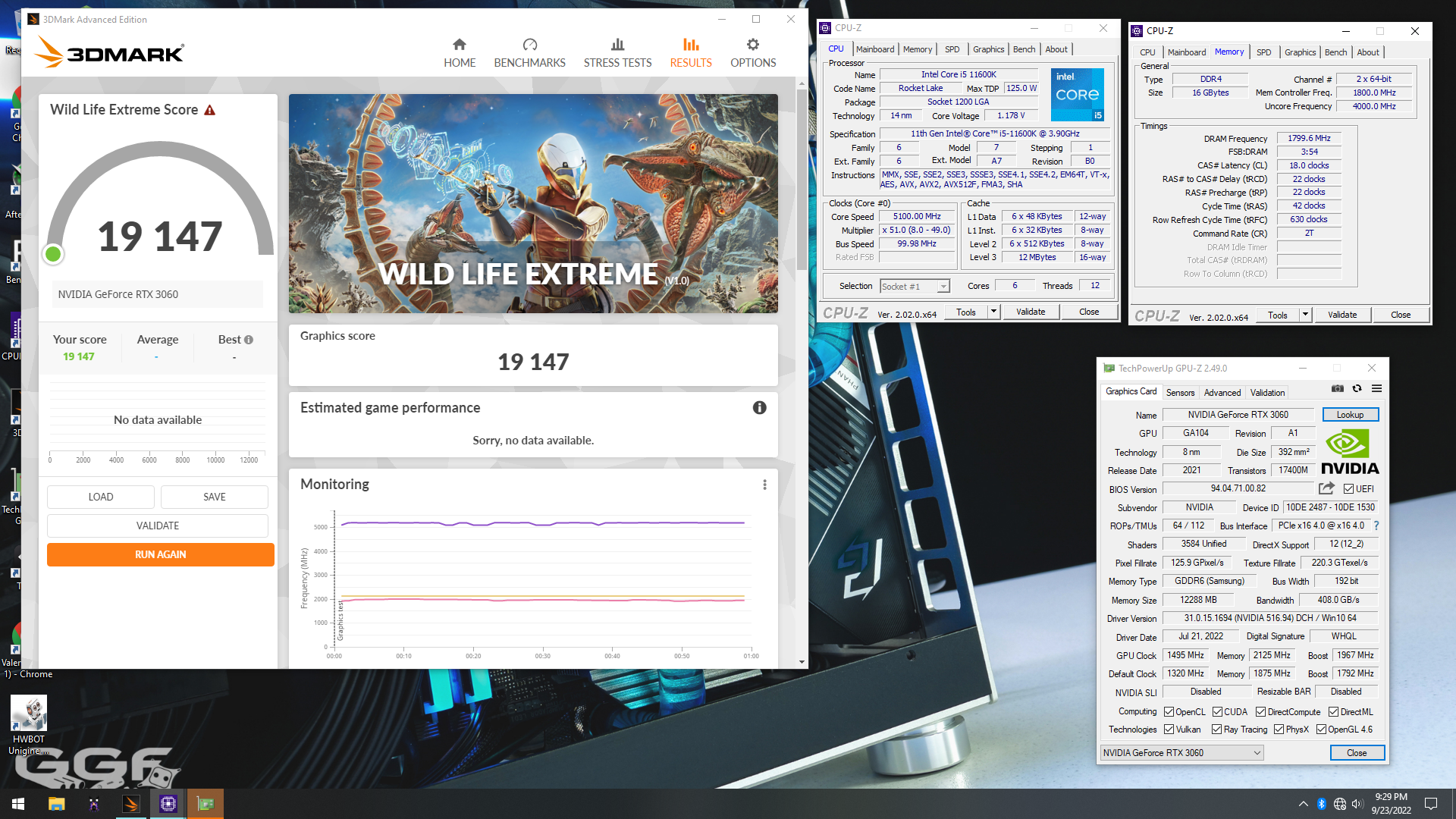Click the GPU-Z taskbar icon
Viewport: 1456px width, 819px height.
point(205,804)
